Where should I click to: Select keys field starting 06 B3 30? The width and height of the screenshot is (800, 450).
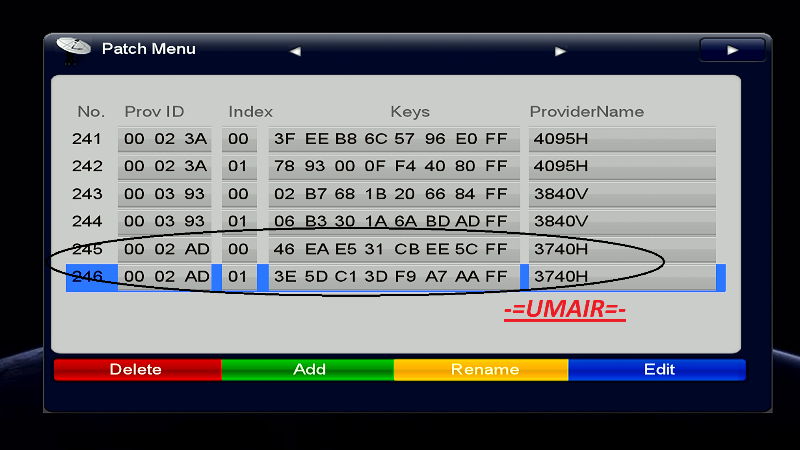pyautogui.click(x=394, y=222)
